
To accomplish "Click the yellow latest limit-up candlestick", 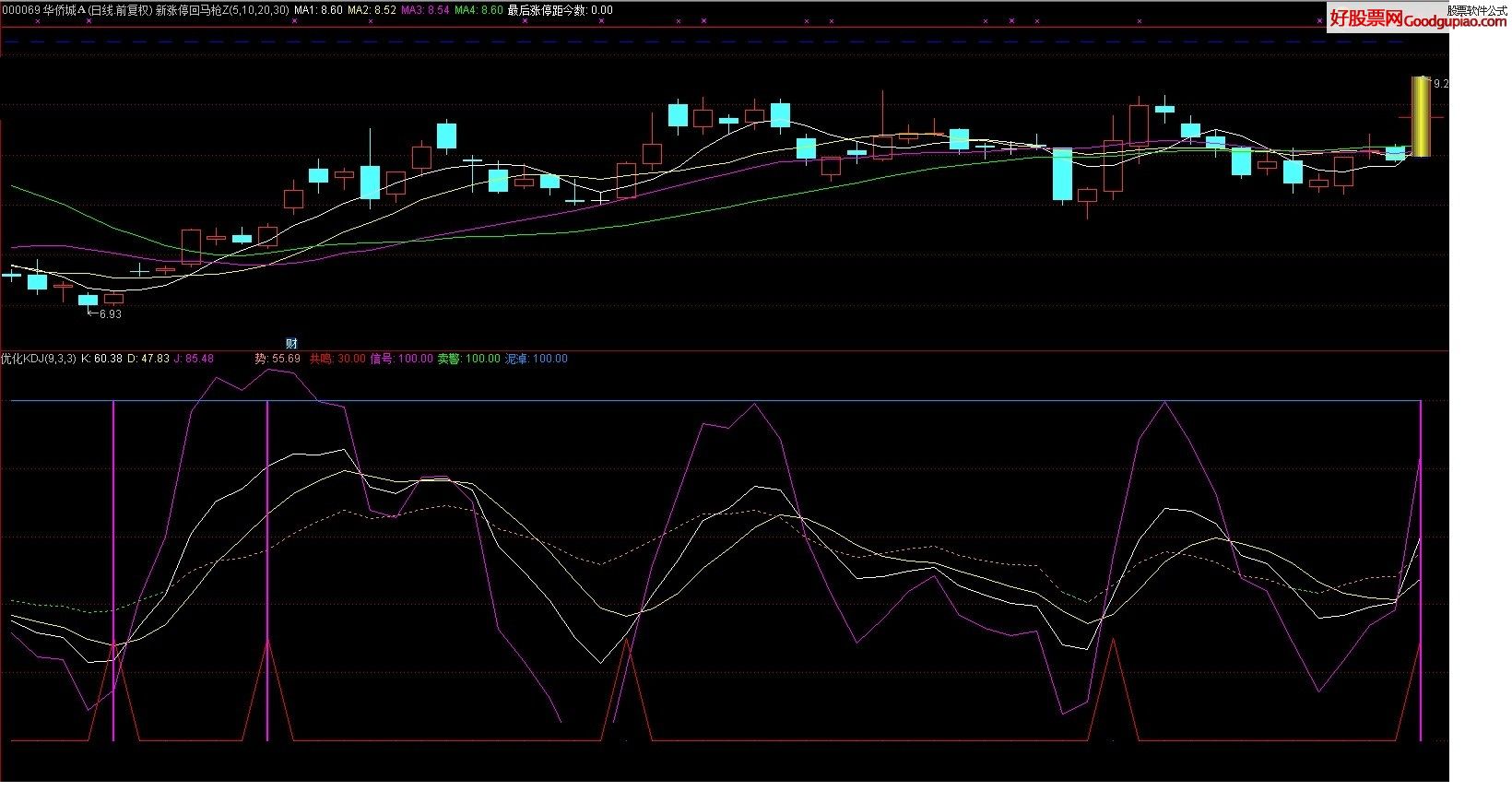I will 1421,117.
